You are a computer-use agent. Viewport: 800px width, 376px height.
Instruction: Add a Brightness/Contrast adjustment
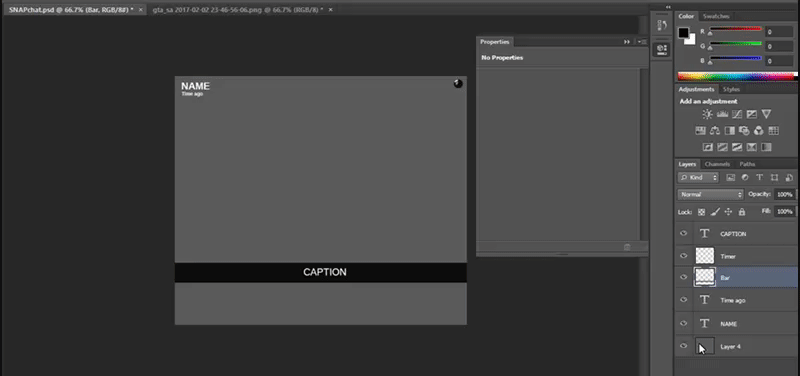[707, 114]
